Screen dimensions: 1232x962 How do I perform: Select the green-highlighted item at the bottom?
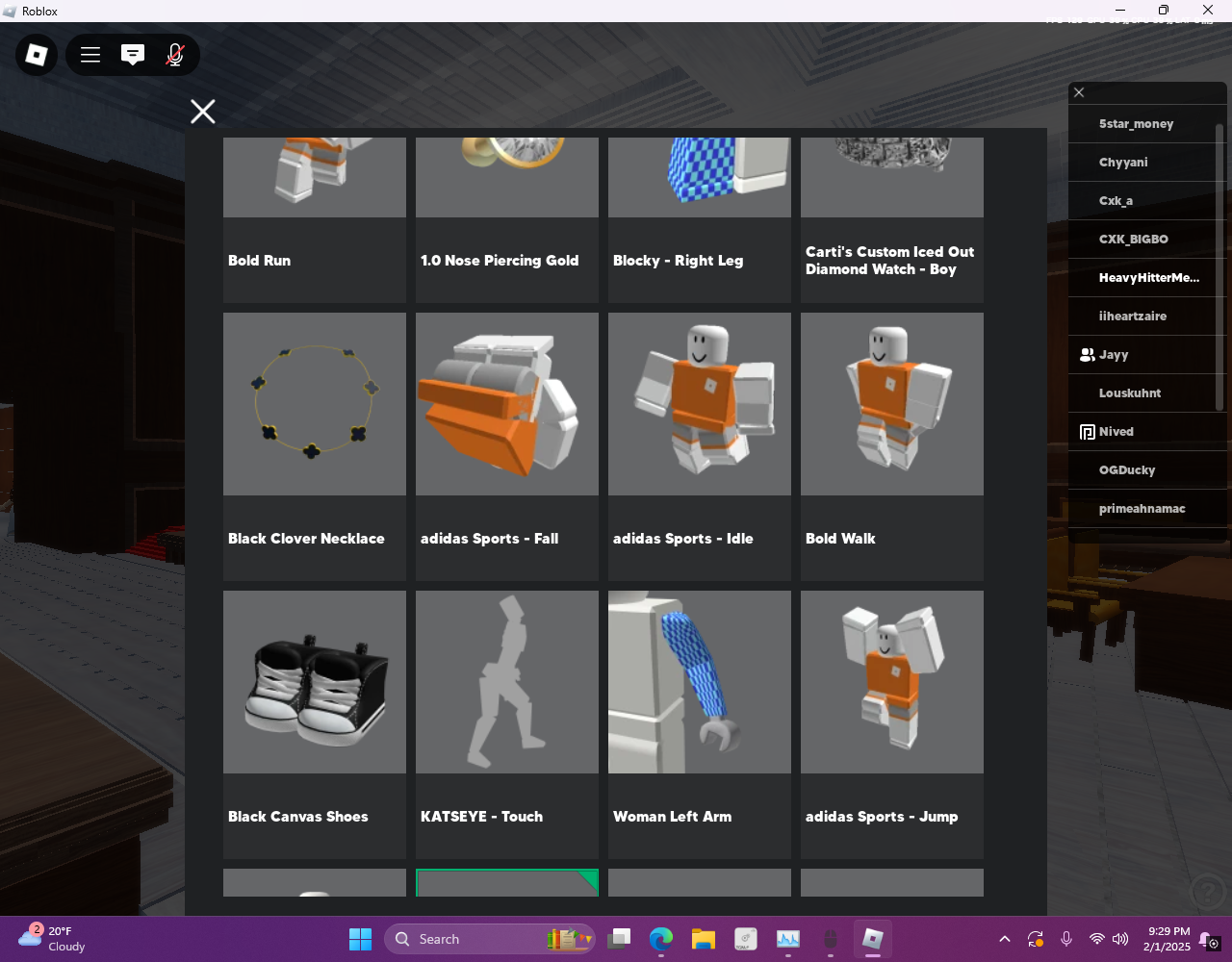pos(507,882)
